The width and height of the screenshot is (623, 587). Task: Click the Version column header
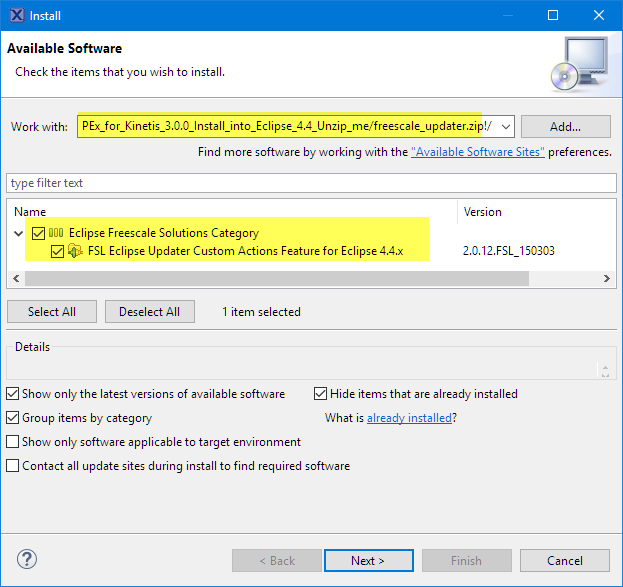click(482, 212)
